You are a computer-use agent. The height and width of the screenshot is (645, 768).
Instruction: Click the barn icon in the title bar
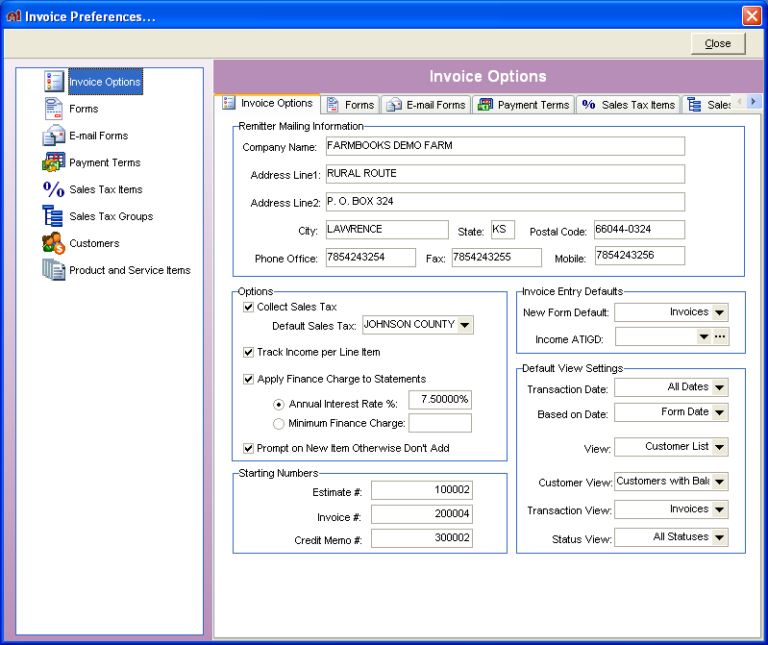click(x=13, y=16)
